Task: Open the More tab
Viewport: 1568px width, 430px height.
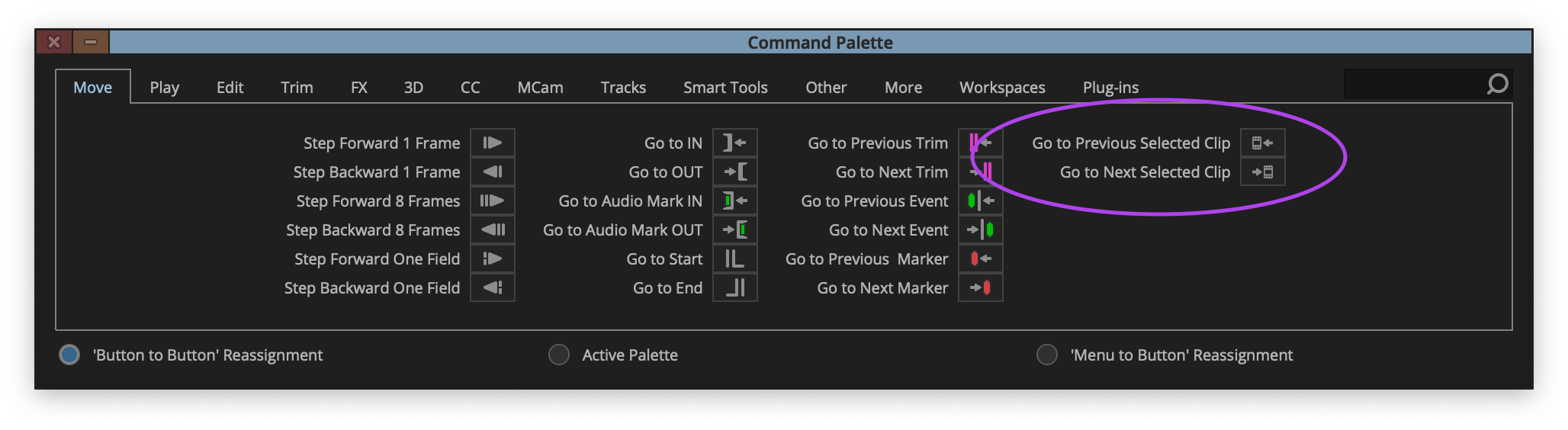Action: [x=904, y=87]
